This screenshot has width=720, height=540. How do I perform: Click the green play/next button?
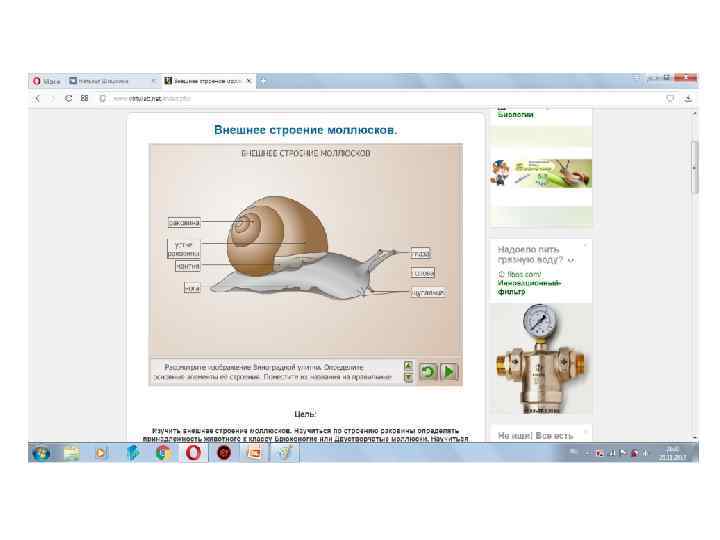coord(449,372)
